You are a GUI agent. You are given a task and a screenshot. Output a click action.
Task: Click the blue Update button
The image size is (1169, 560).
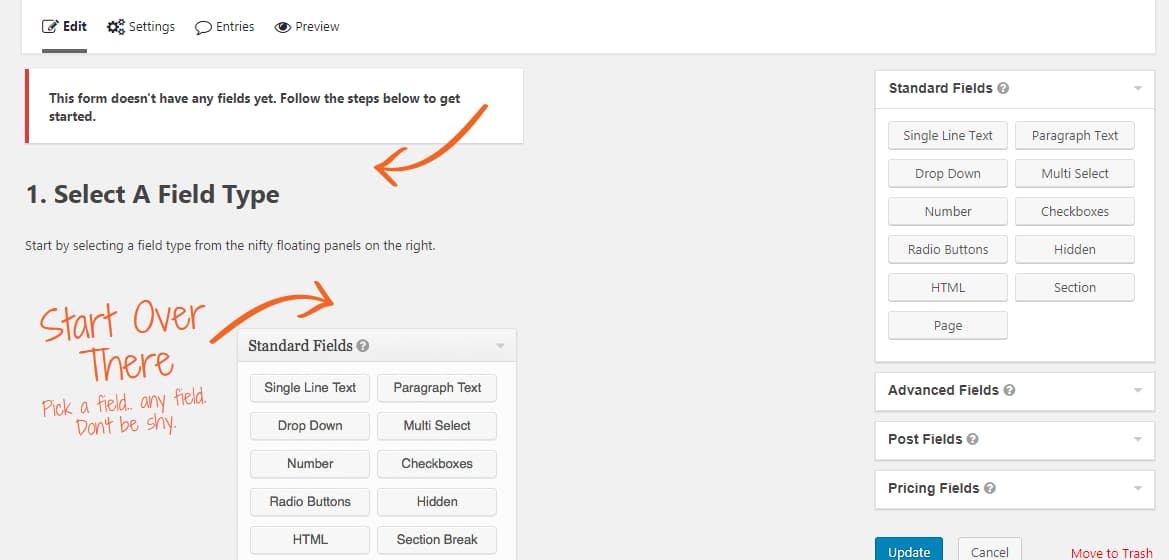909,551
